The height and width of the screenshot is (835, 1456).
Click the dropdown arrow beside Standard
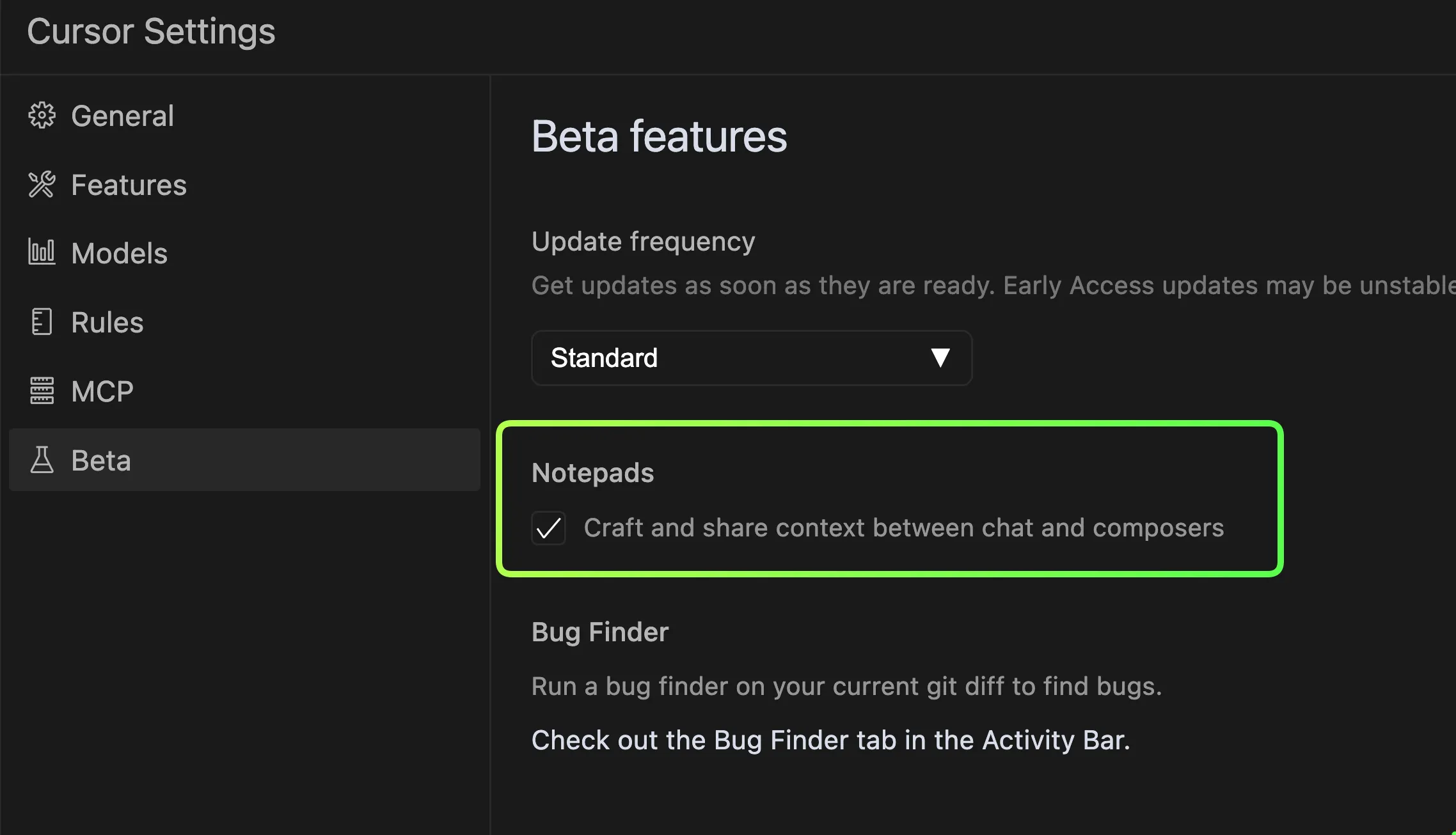[x=940, y=357]
